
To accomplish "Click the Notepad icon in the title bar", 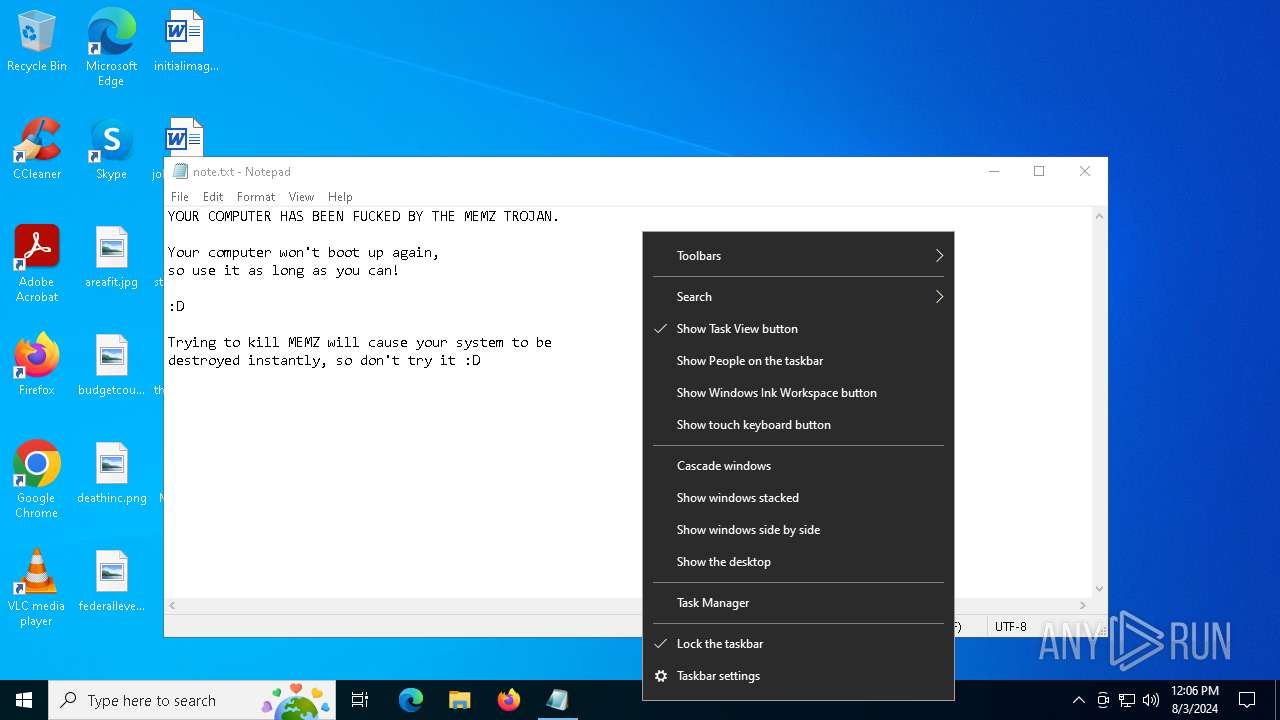I will tap(180, 171).
